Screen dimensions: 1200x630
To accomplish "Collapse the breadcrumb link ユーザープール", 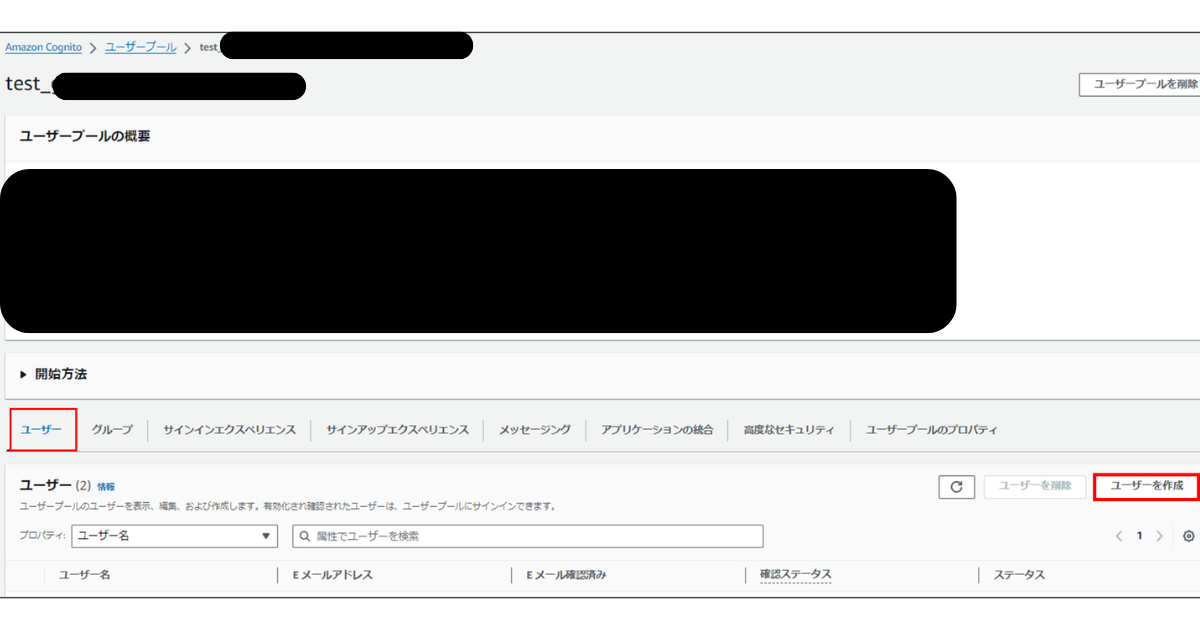I will 140,46.
